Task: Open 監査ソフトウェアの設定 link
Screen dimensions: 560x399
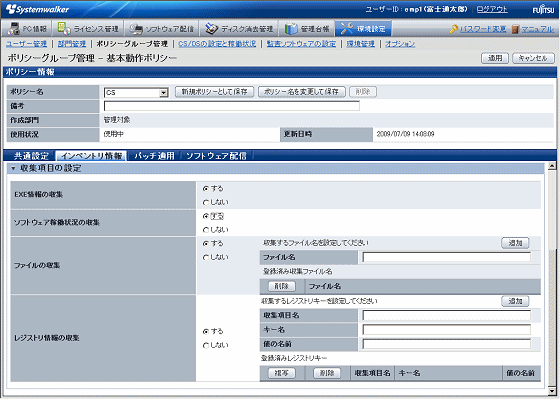Action: 301,44
